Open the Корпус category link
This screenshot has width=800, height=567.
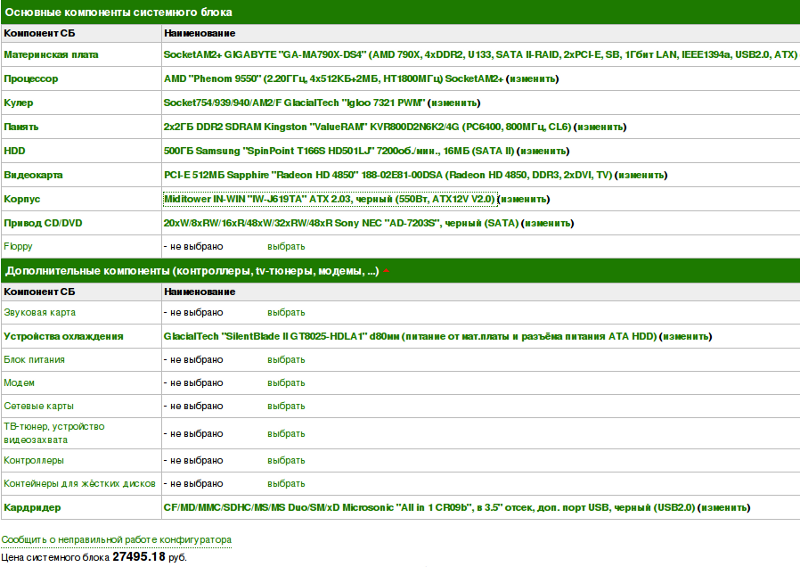tap(22, 199)
